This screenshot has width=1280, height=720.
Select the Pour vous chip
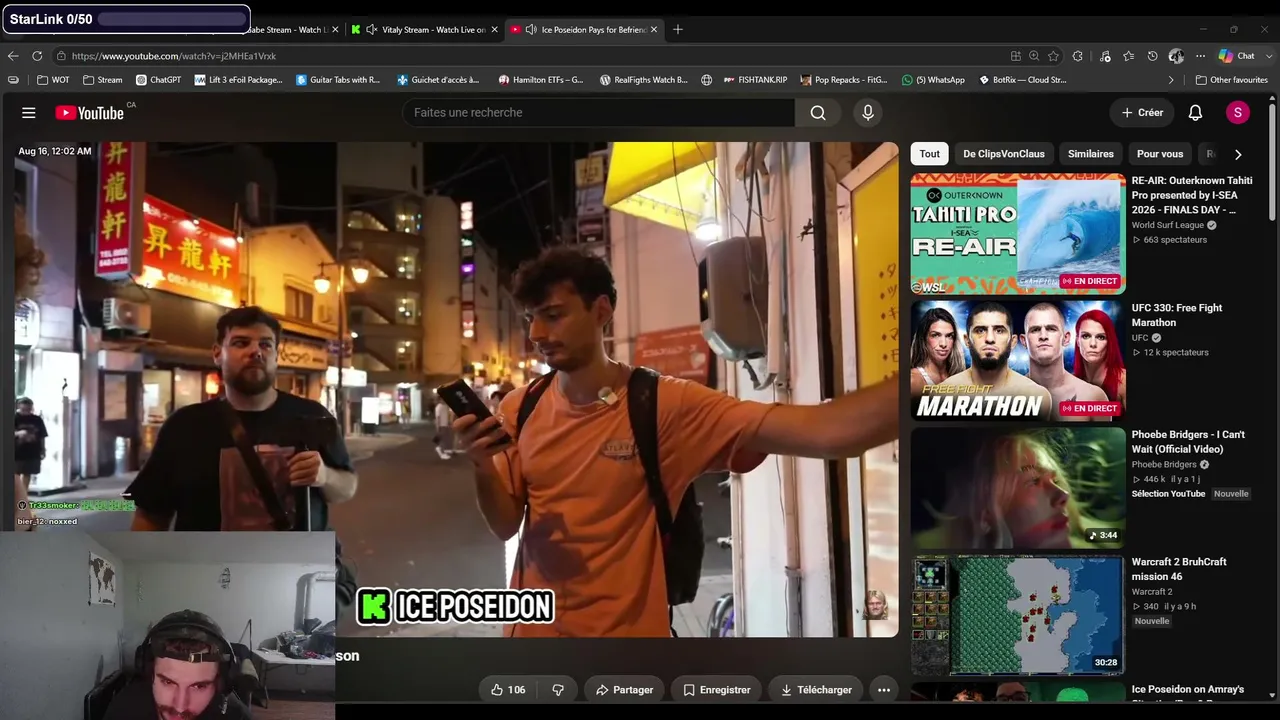[x=1160, y=154]
